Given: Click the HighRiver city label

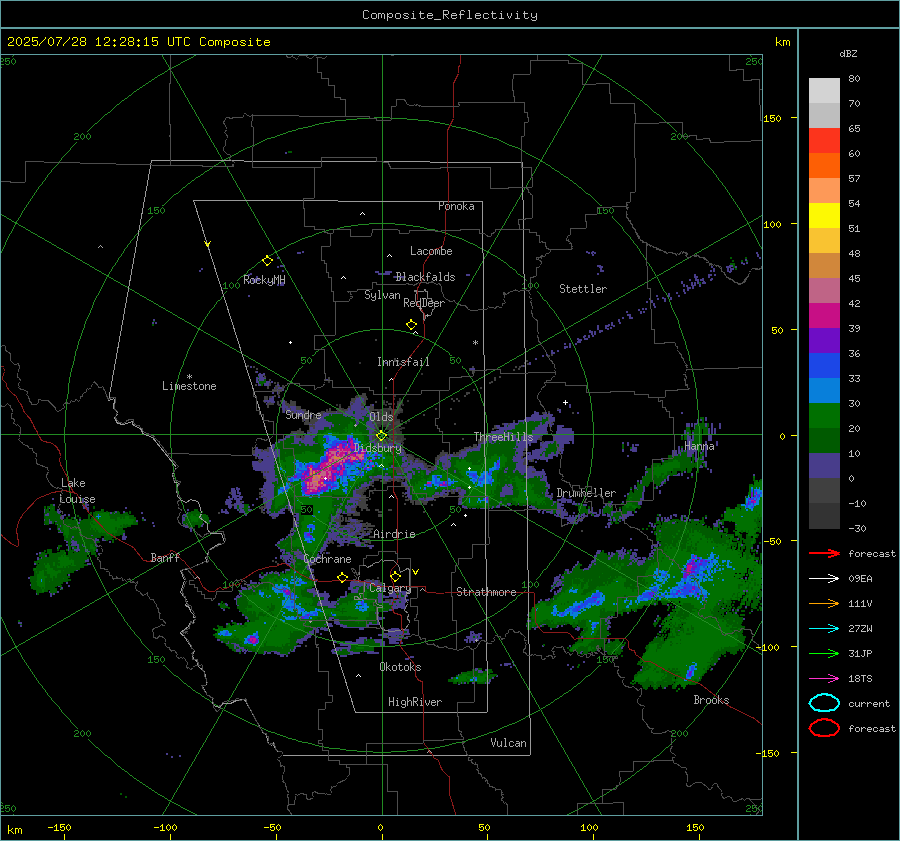Looking at the screenshot, I should pos(415,702).
